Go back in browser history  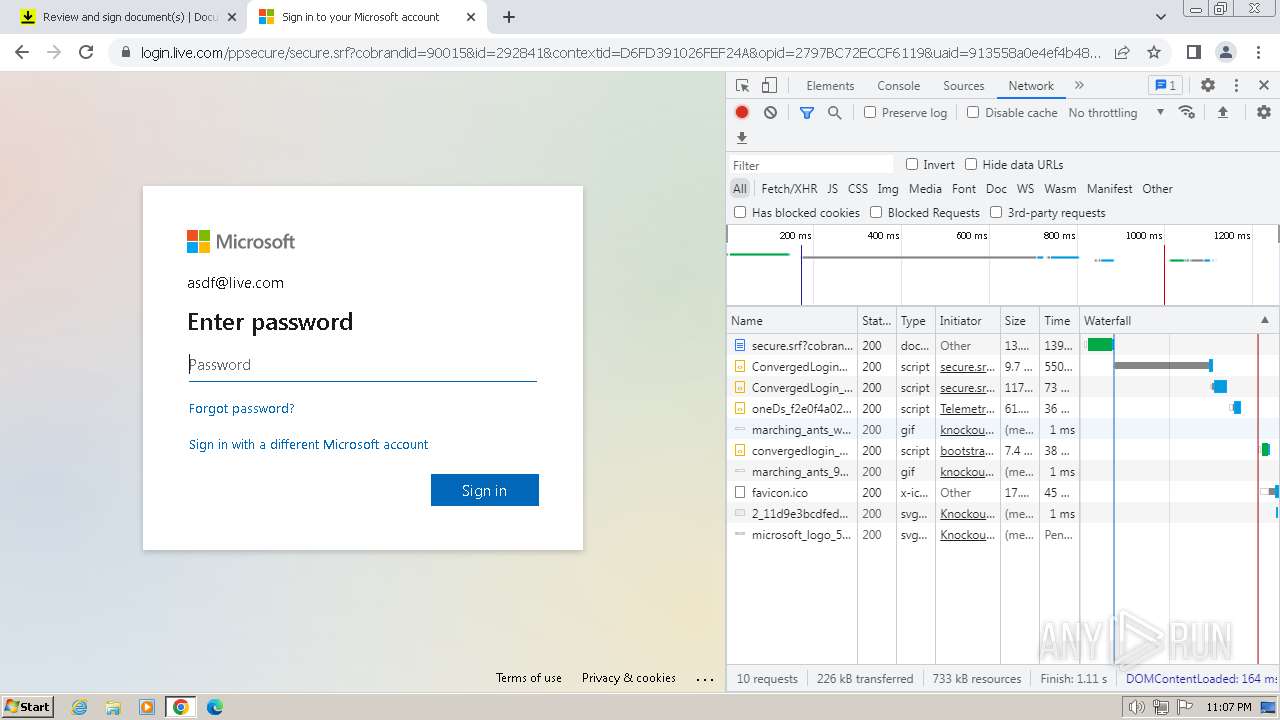pyautogui.click(x=22, y=52)
